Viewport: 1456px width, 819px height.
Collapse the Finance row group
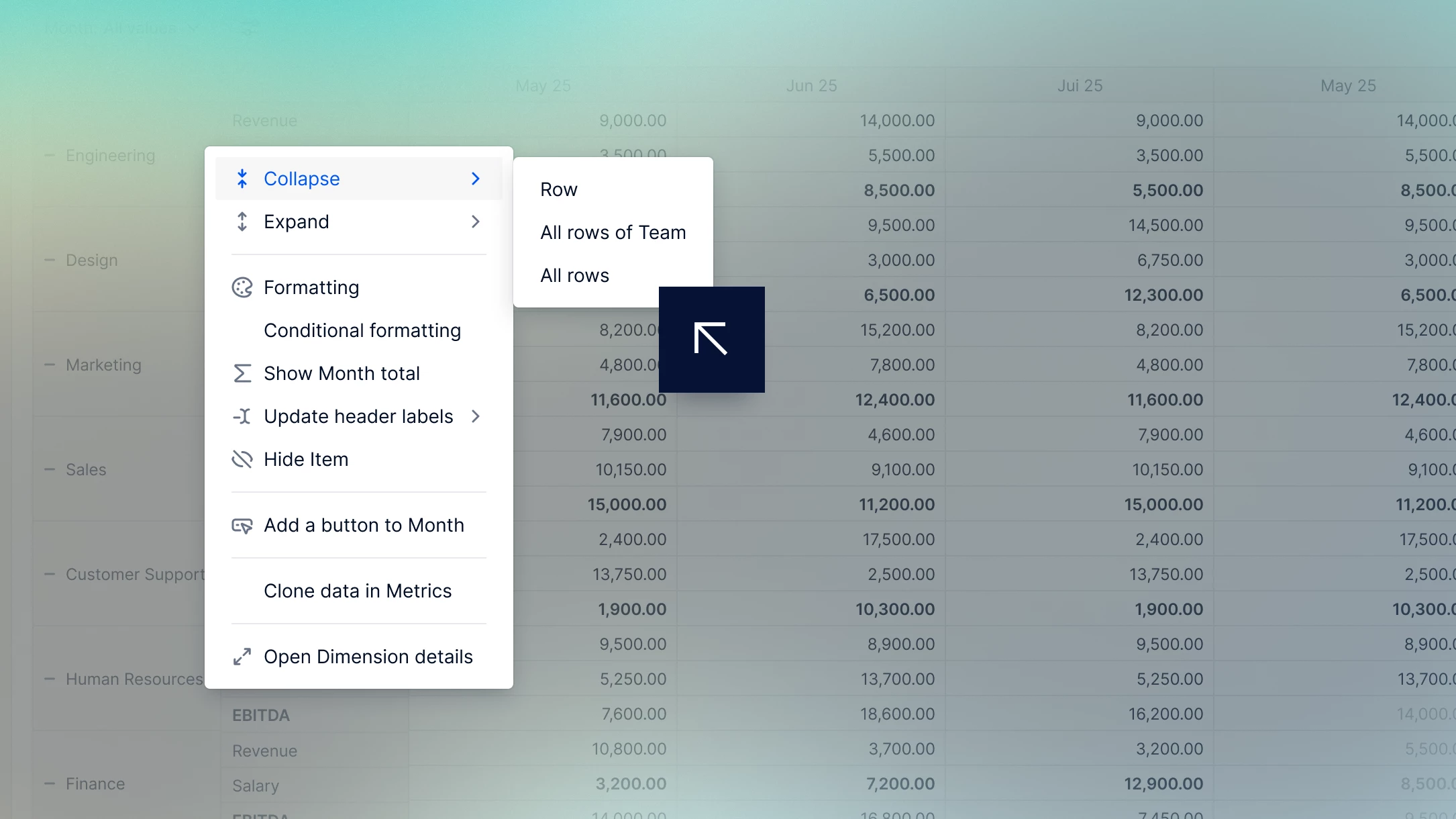coord(50,784)
